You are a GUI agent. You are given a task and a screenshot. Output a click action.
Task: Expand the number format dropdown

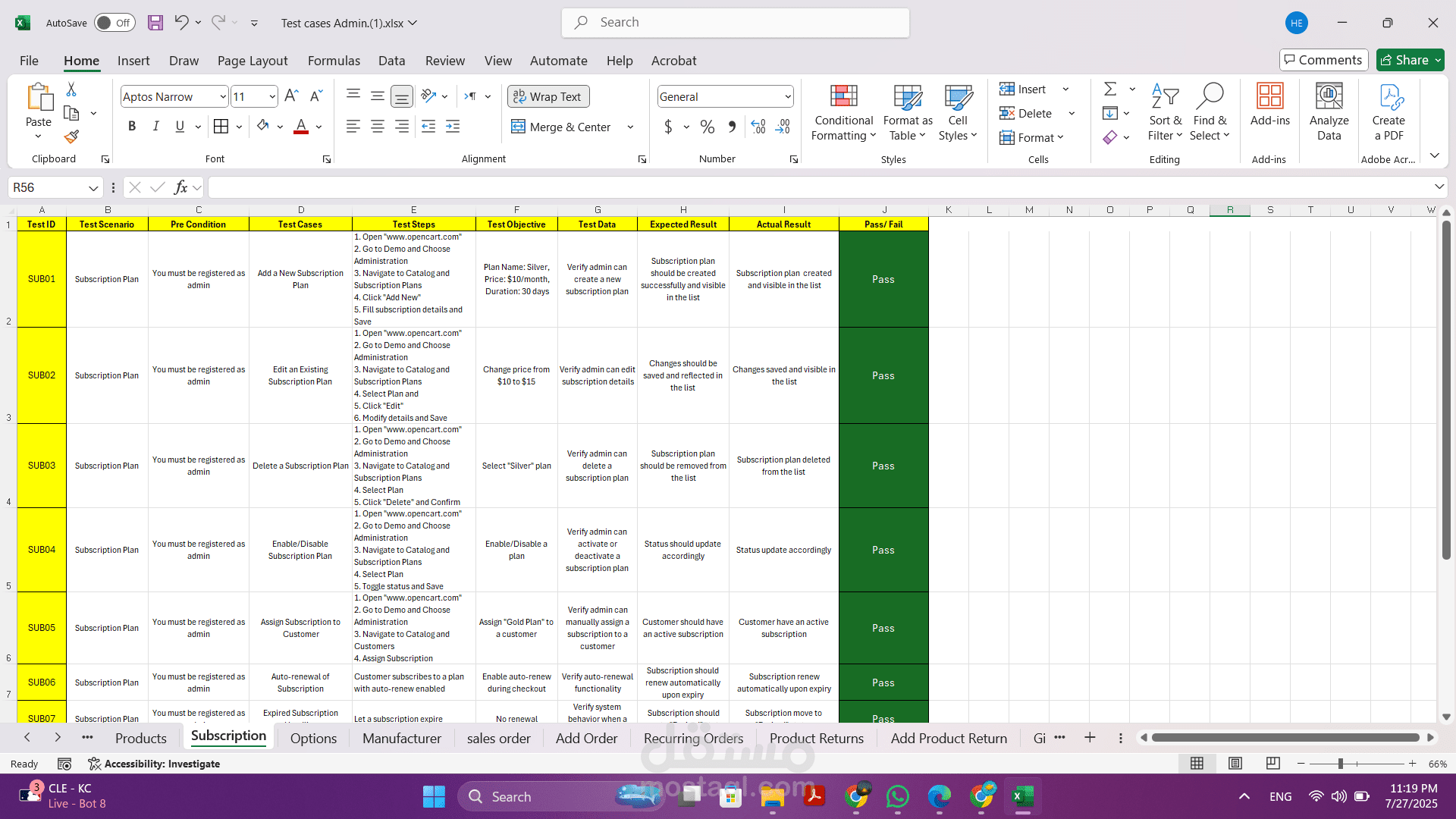[x=788, y=96]
